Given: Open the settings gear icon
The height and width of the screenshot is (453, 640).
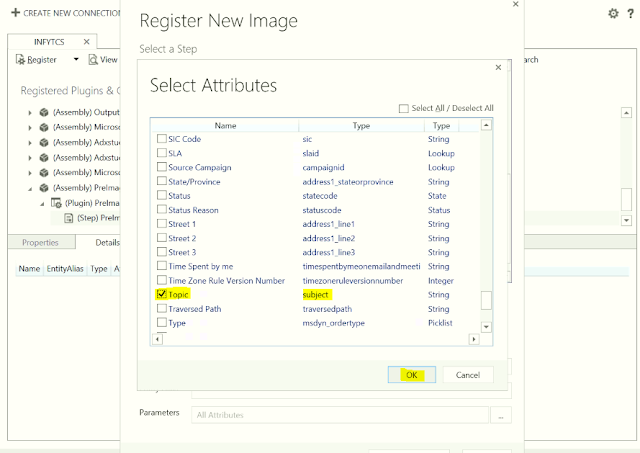Looking at the screenshot, I should coord(614,13).
